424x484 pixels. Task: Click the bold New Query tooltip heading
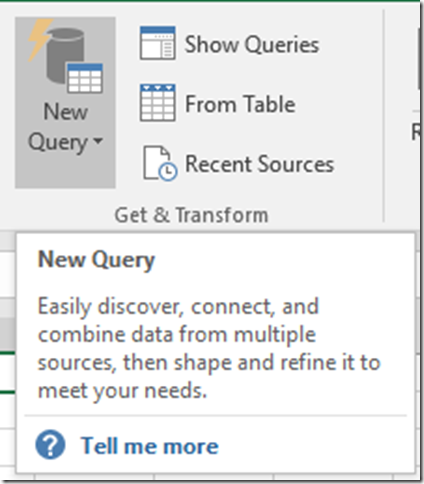(96, 260)
